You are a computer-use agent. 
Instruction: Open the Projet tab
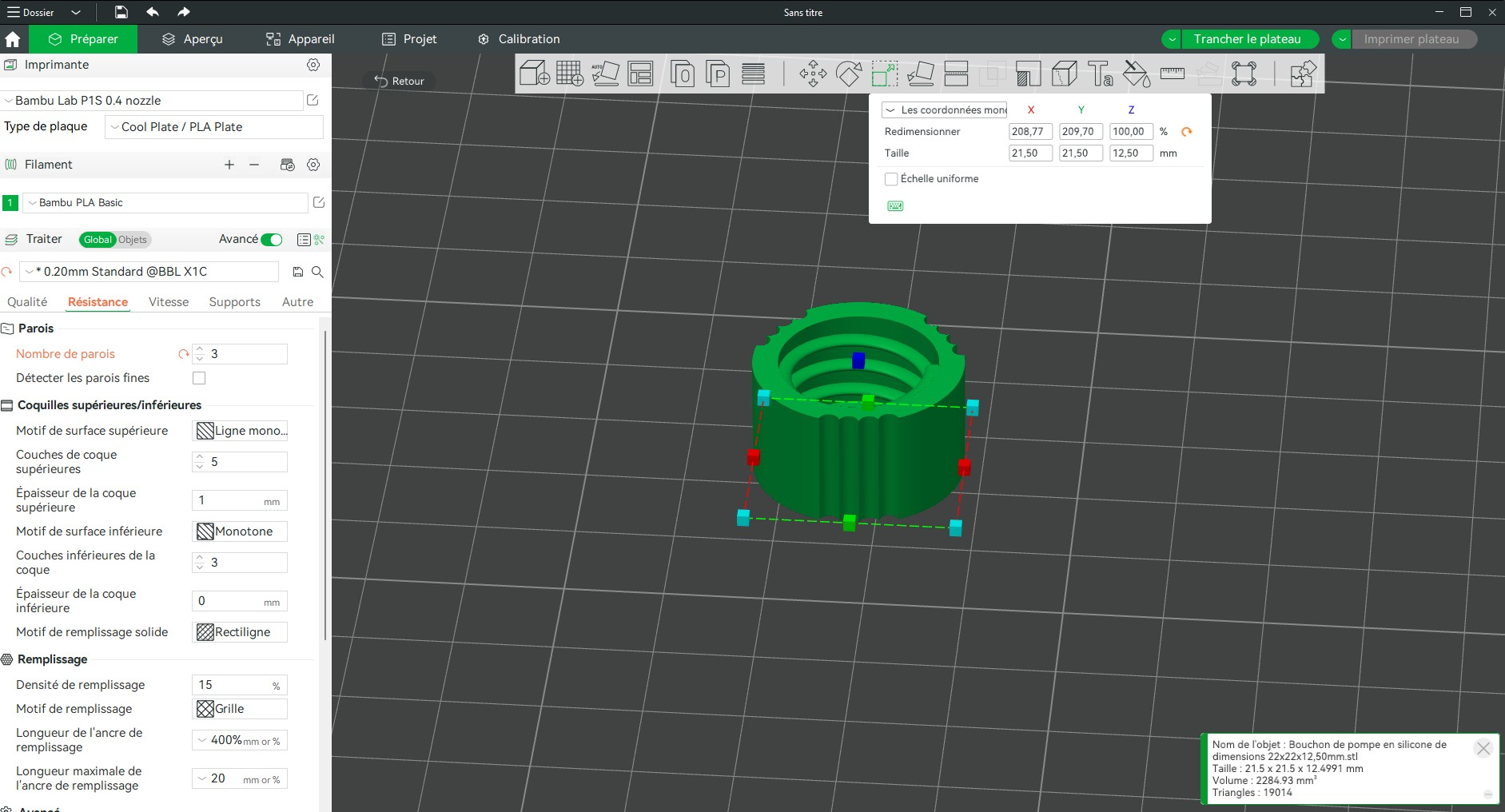click(409, 39)
